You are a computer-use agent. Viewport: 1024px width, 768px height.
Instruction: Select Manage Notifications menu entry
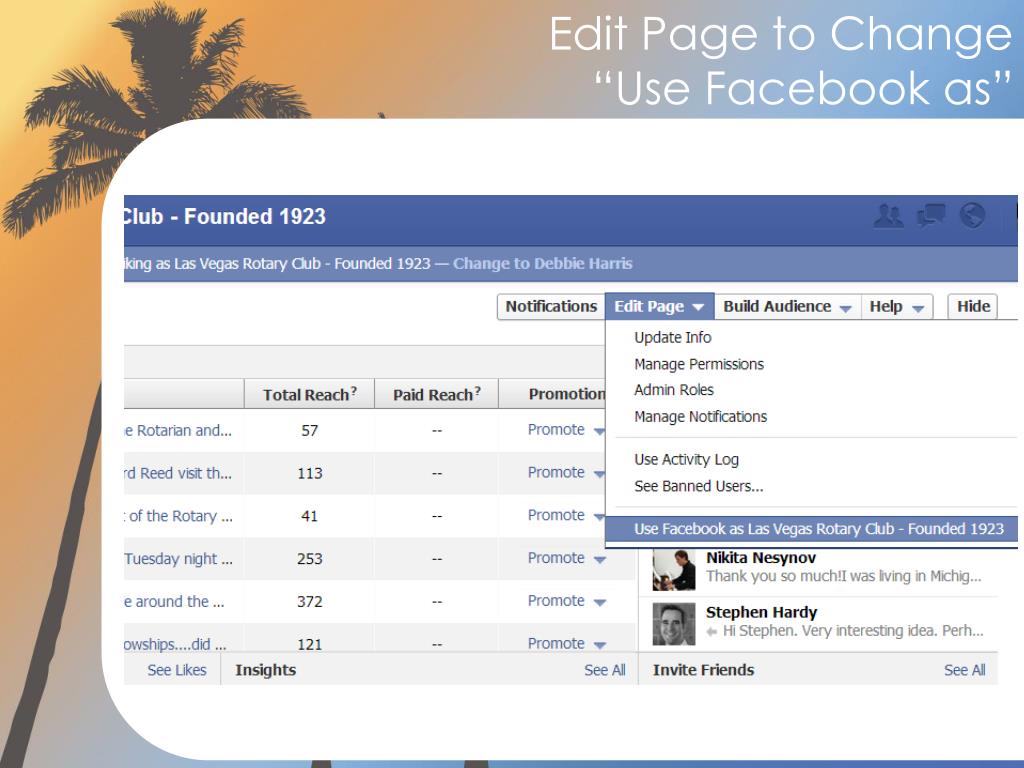tap(701, 417)
